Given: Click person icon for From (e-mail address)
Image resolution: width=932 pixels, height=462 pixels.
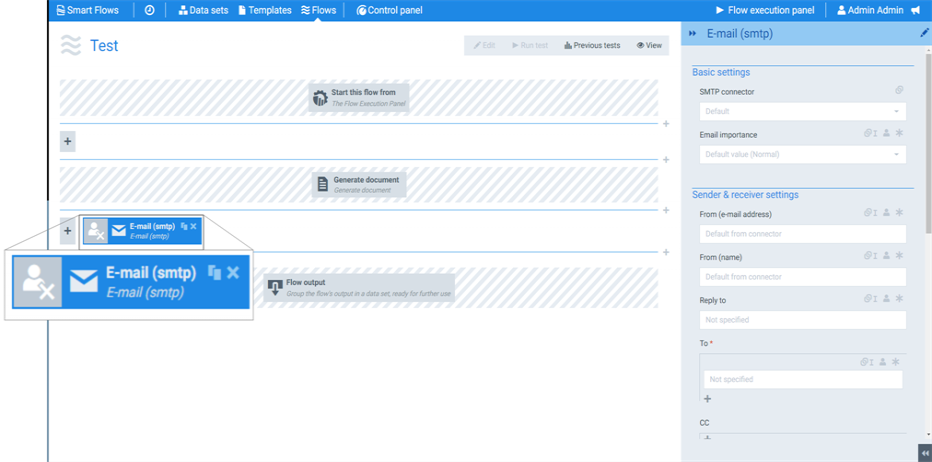Looking at the screenshot, I should [886, 212].
